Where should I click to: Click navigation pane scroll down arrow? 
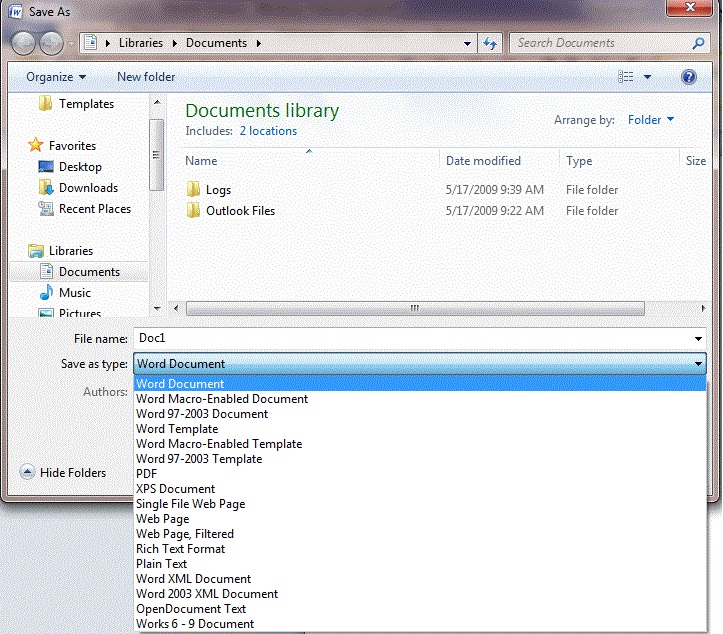(x=157, y=308)
